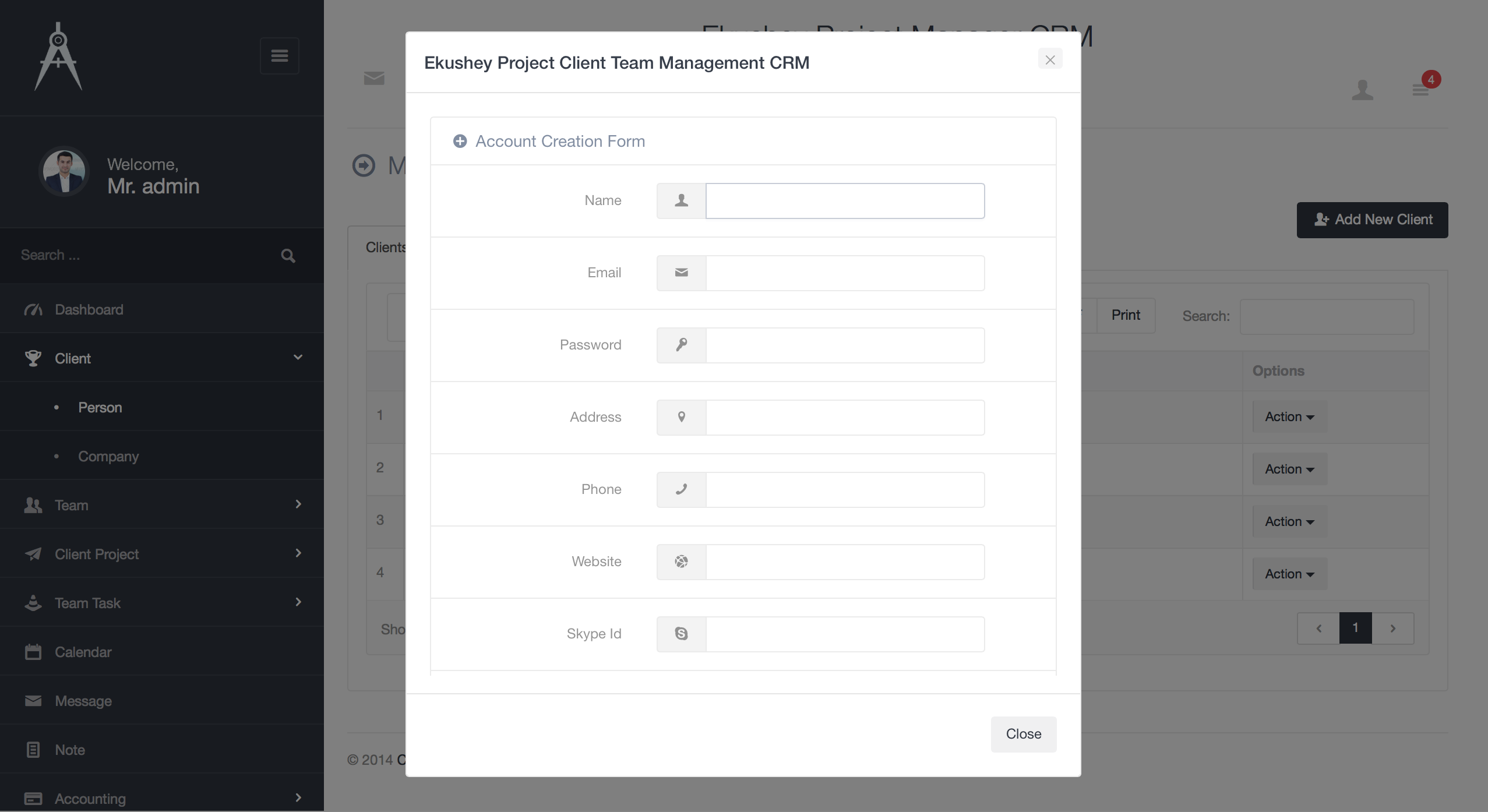
Task: Open the first row Action dropdown
Action: (x=1289, y=416)
